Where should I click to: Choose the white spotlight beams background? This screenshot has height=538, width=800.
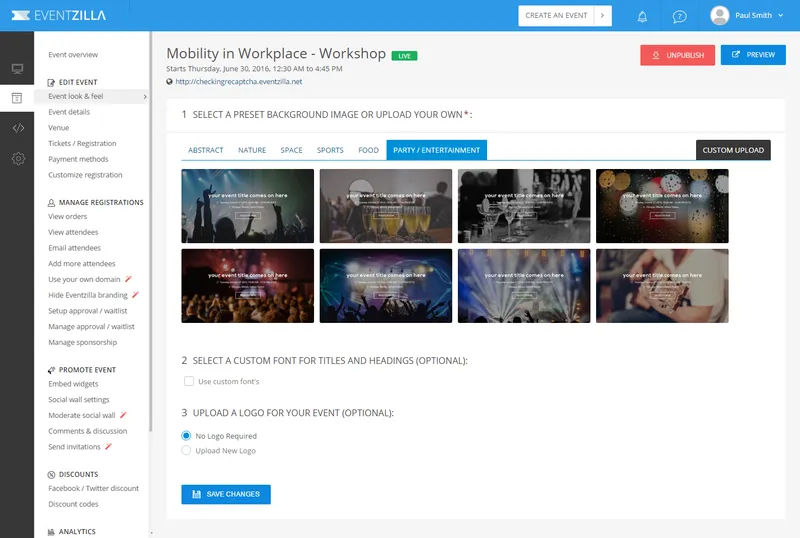(x=524, y=286)
